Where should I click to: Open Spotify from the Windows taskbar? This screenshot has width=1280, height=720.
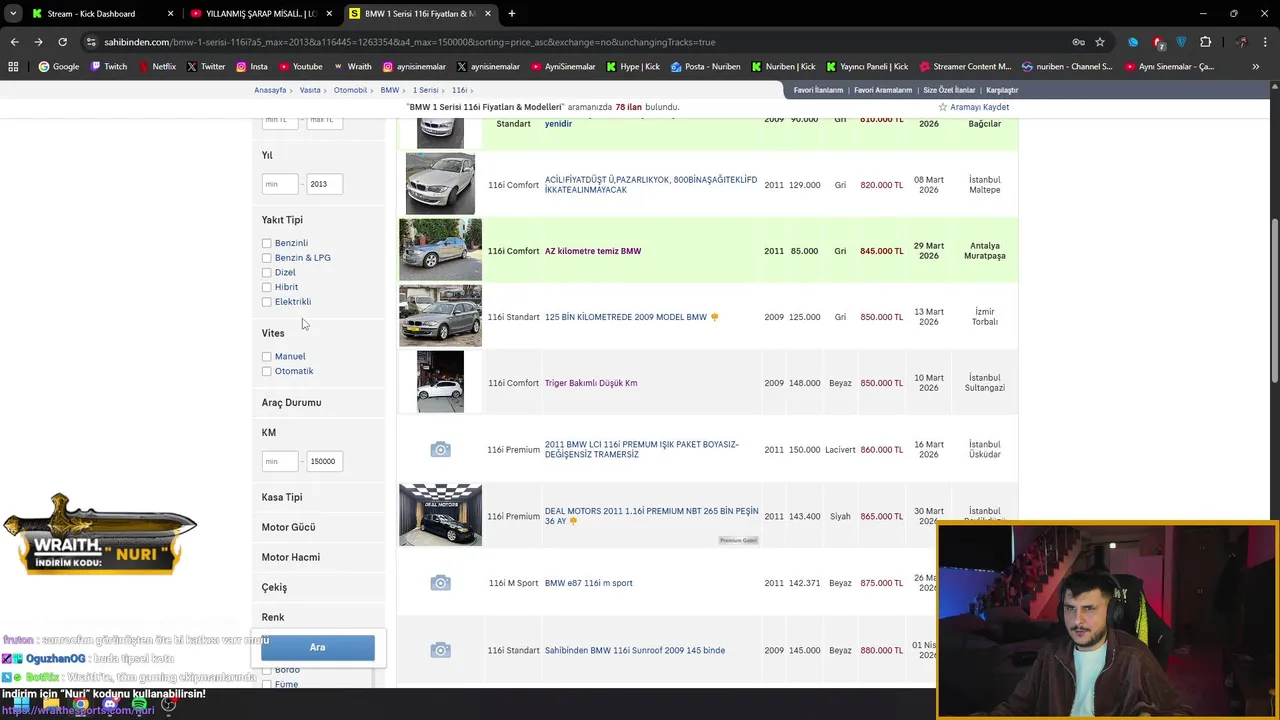(139, 705)
